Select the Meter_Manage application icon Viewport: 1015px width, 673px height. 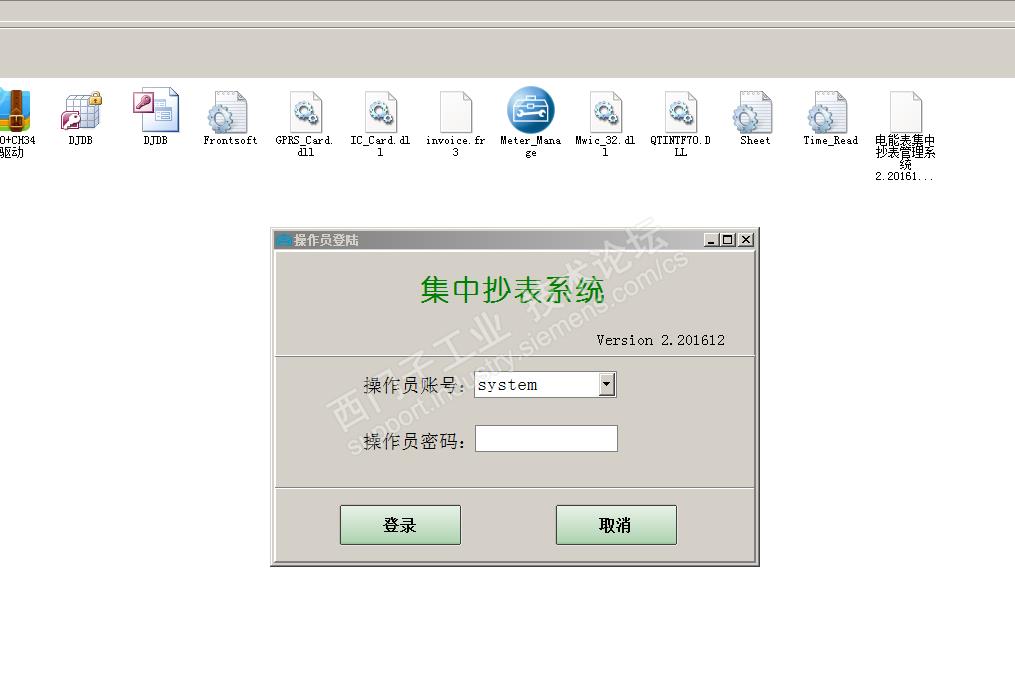[530, 110]
